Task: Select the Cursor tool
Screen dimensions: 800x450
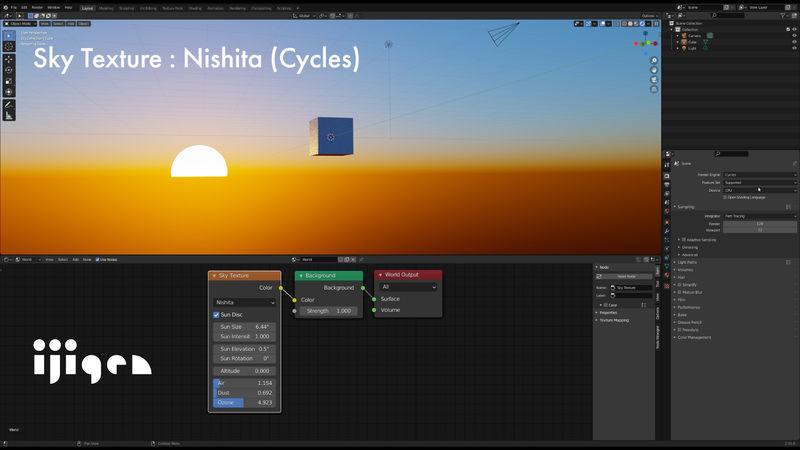Action: click(9, 46)
